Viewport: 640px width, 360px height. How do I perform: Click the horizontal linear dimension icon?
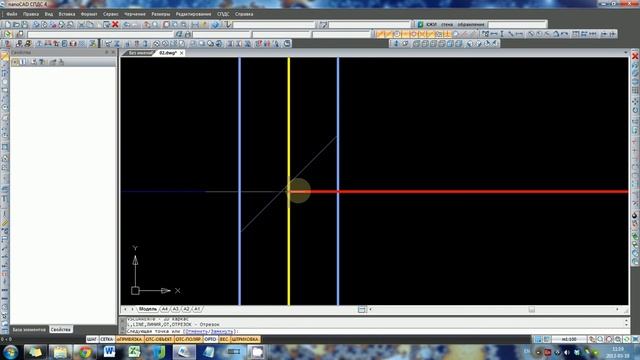coord(493,34)
